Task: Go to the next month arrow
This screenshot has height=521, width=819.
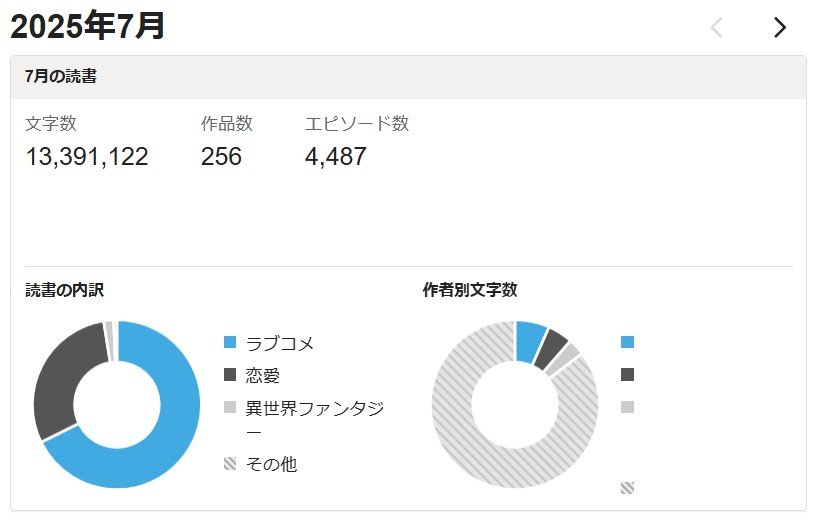Action: click(779, 28)
